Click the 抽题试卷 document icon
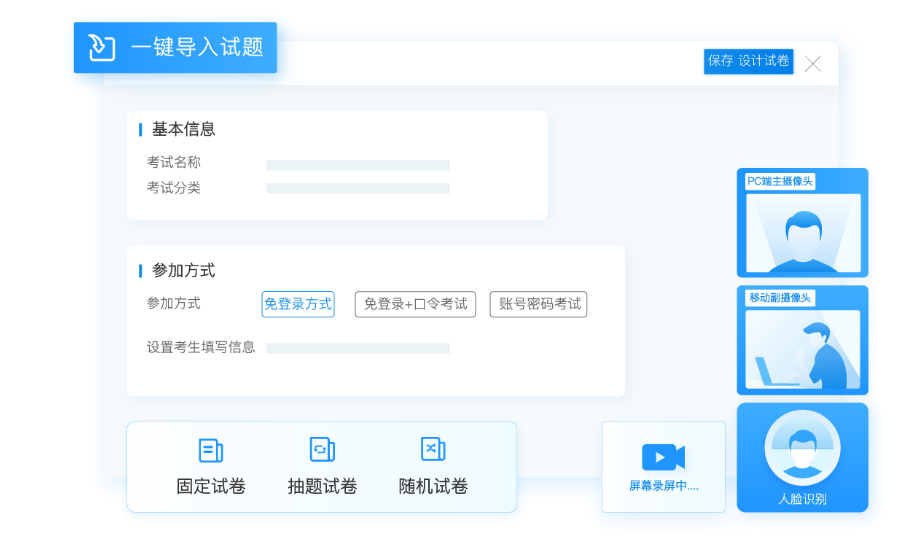The width and height of the screenshot is (906, 551). [x=322, y=450]
